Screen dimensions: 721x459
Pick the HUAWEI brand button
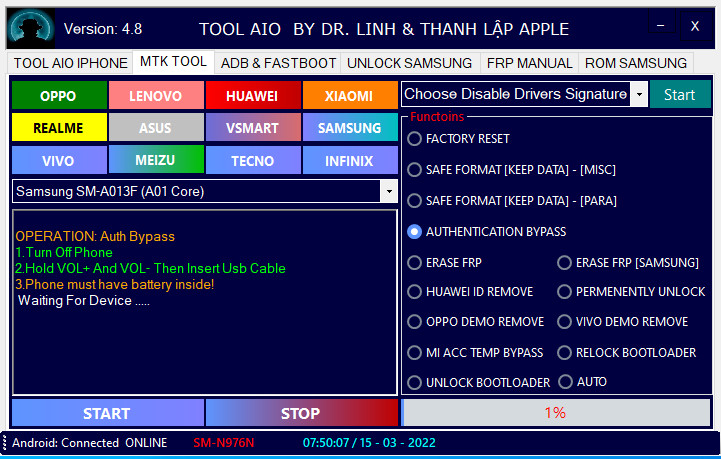253,95
